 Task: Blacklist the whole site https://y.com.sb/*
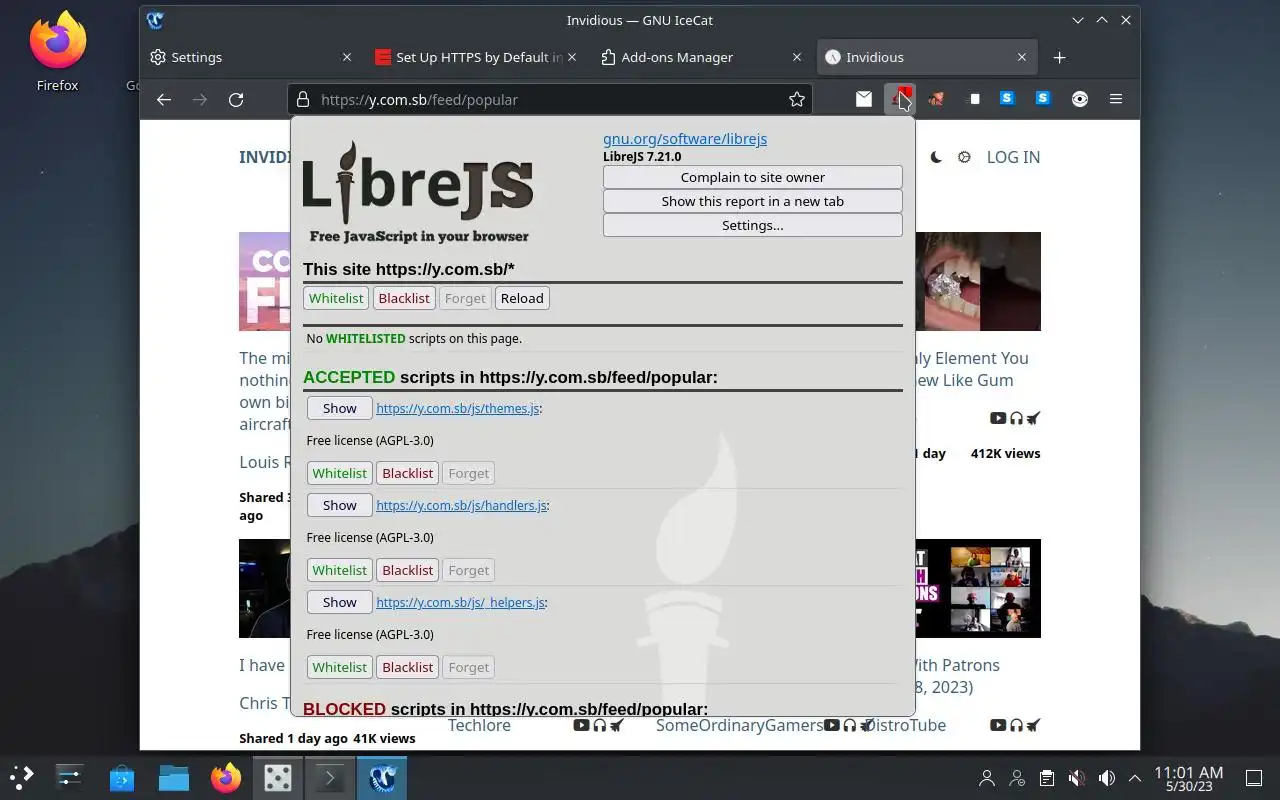coord(404,298)
